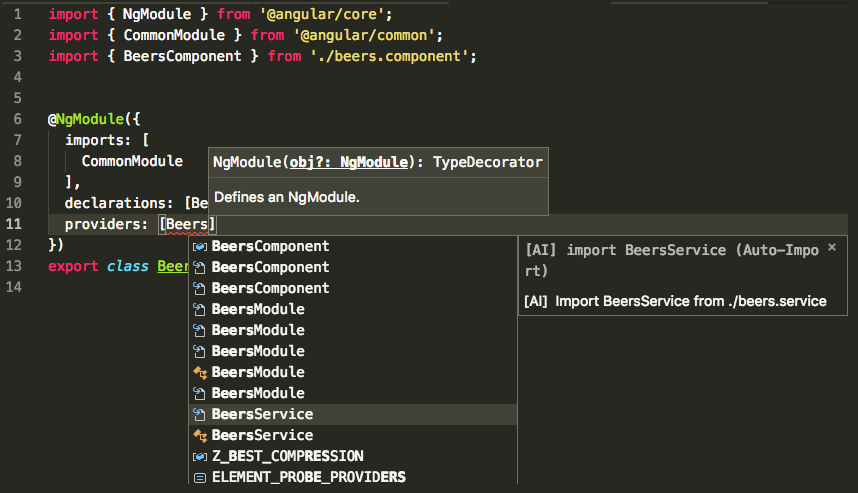The height and width of the screenshot is (493, 858).
Task: Close the Auto-Import details popup
Action: [x=831, y=246]
